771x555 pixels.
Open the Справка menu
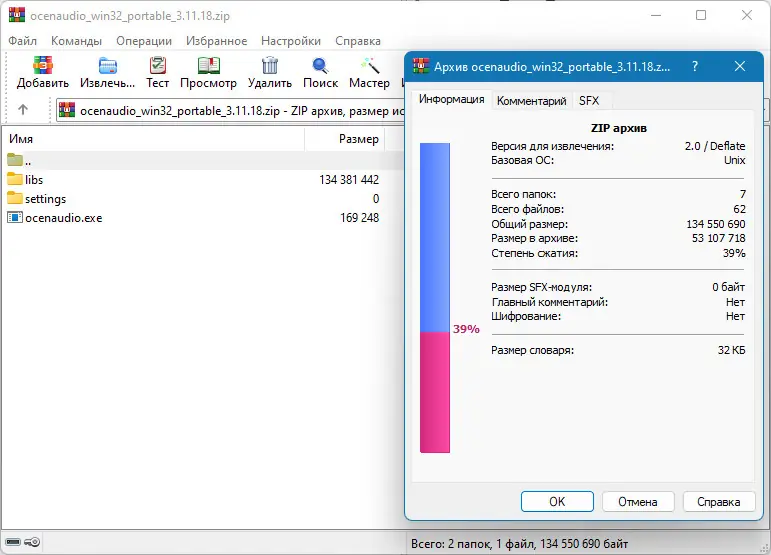click(x=358, y=41)
